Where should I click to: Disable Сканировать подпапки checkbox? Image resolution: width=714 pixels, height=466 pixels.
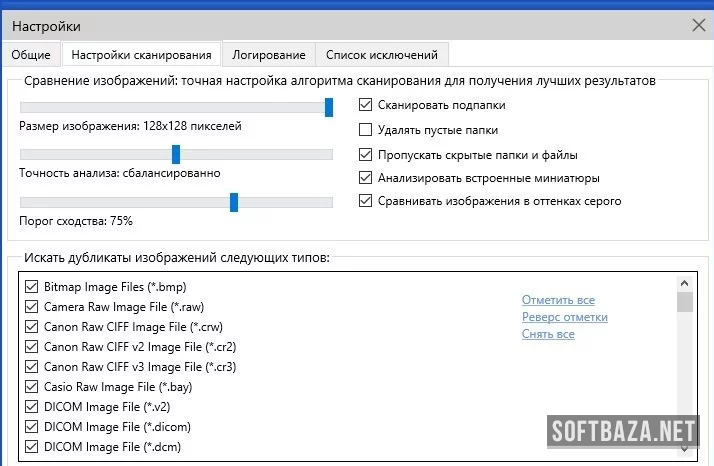[366, 105]
